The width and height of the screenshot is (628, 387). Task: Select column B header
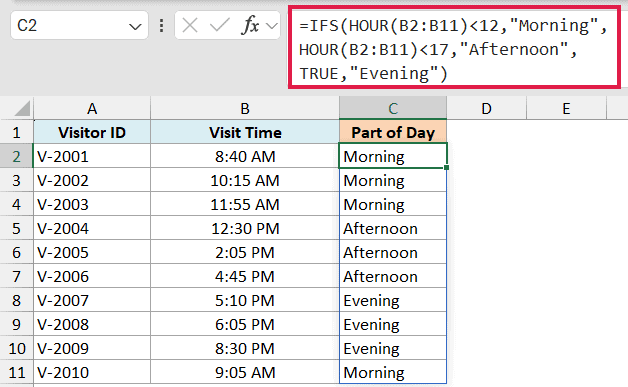pyautogui.click(x=245, y=108)
